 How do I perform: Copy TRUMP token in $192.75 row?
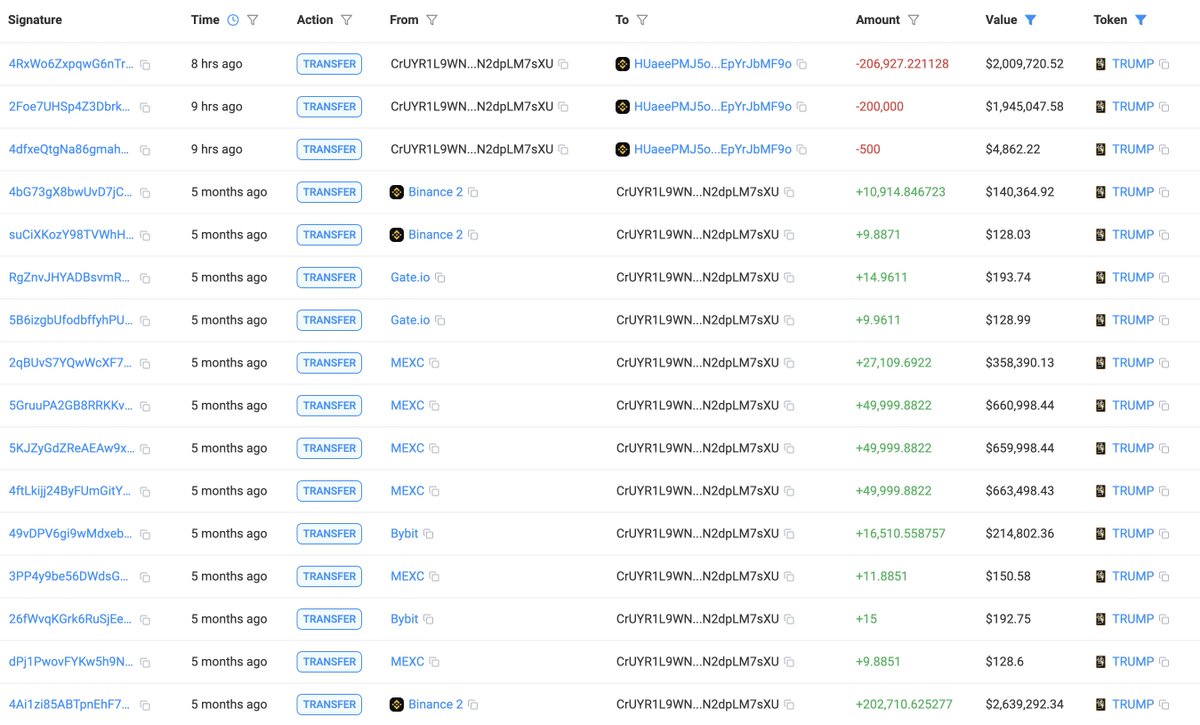point(1164,620)
